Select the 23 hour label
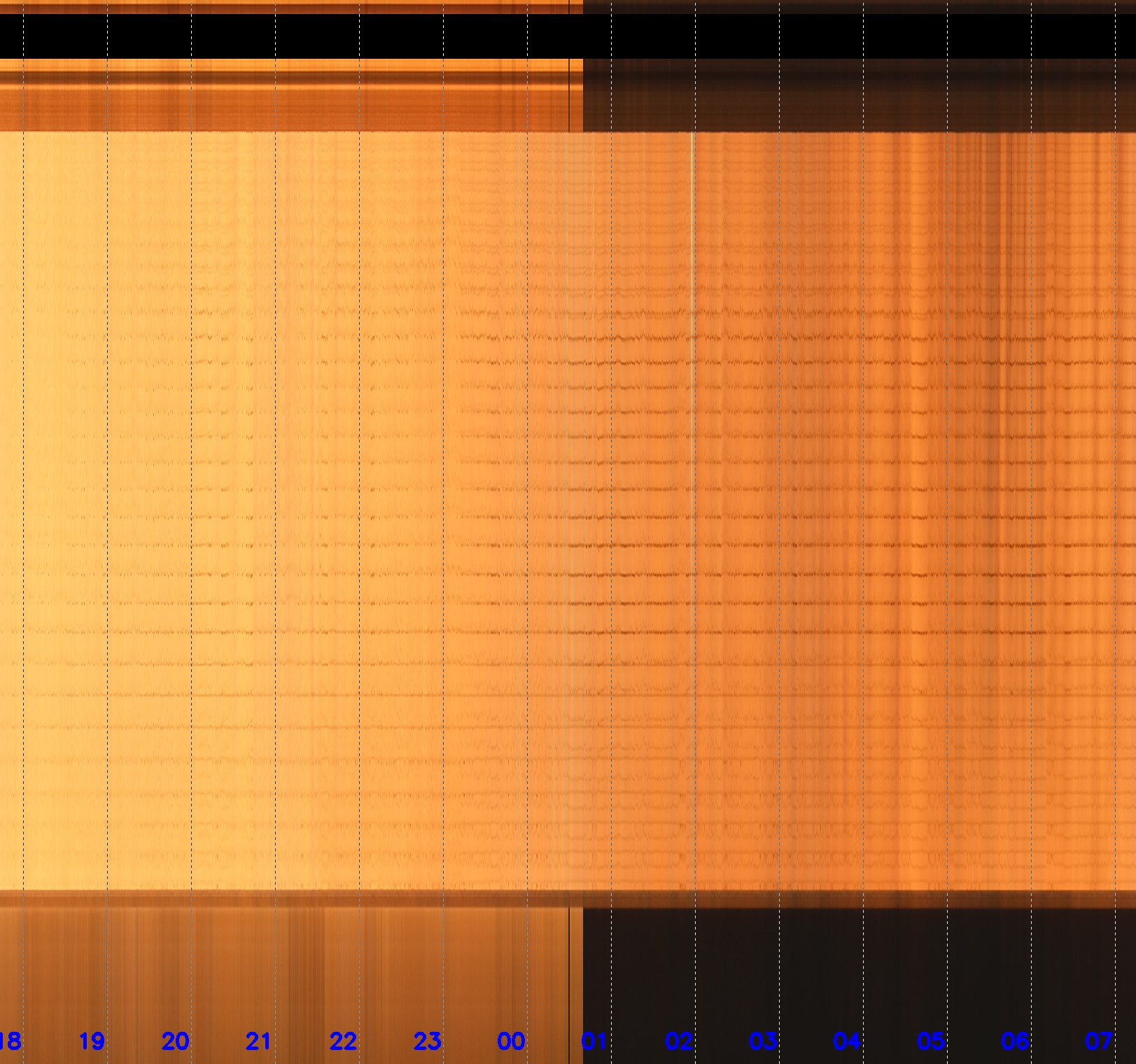 point(427,1041)
